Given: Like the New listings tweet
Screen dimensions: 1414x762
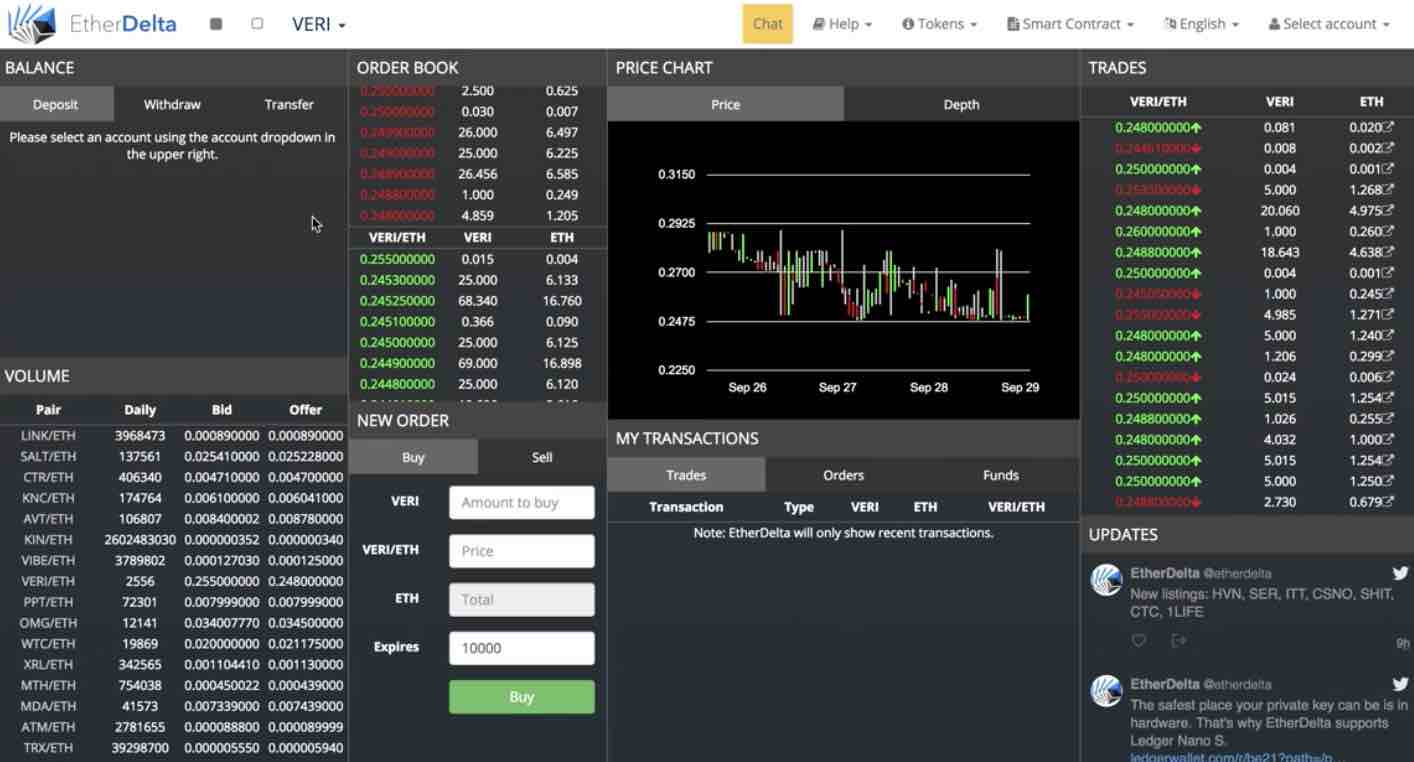Looking at the screenshot, I should 1138,641.
